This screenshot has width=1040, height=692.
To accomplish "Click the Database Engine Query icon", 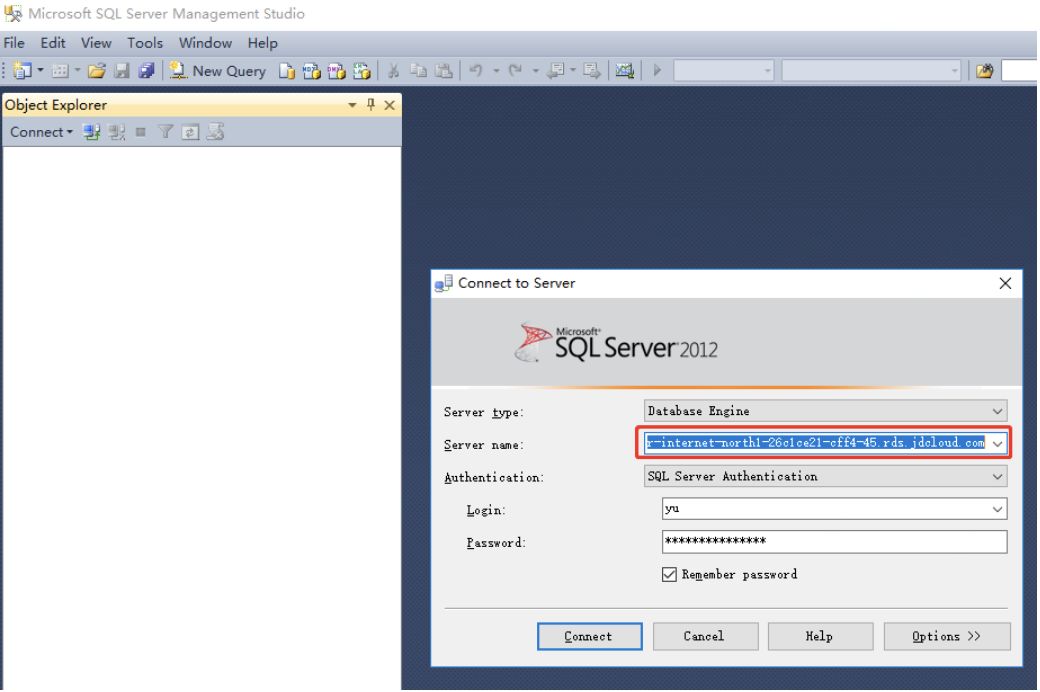I will (287, 70).
